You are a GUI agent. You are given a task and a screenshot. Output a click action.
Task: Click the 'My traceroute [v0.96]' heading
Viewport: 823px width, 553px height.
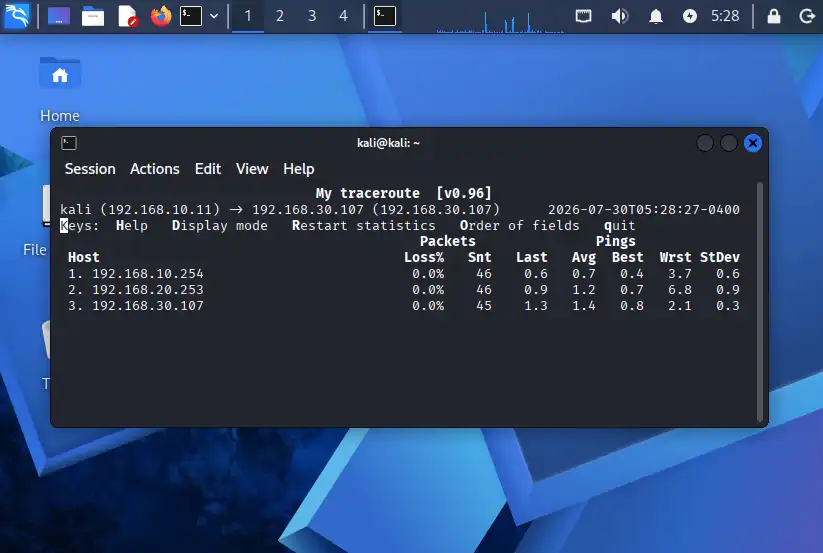click(x=404, y=193)
